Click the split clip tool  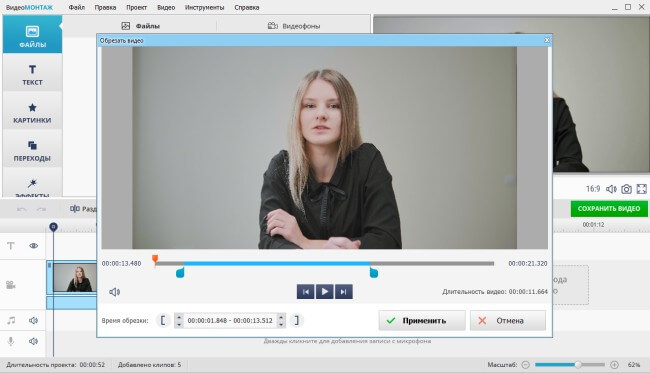(83, 208)
